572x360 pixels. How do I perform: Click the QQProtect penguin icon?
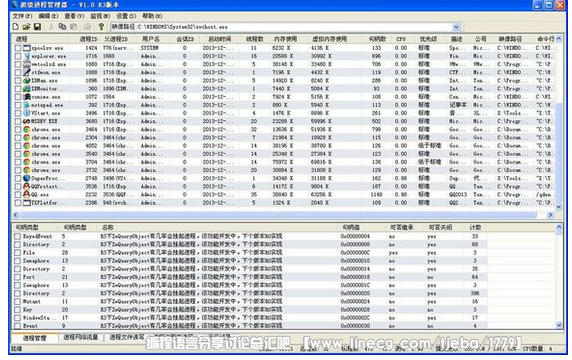[27, 186]
